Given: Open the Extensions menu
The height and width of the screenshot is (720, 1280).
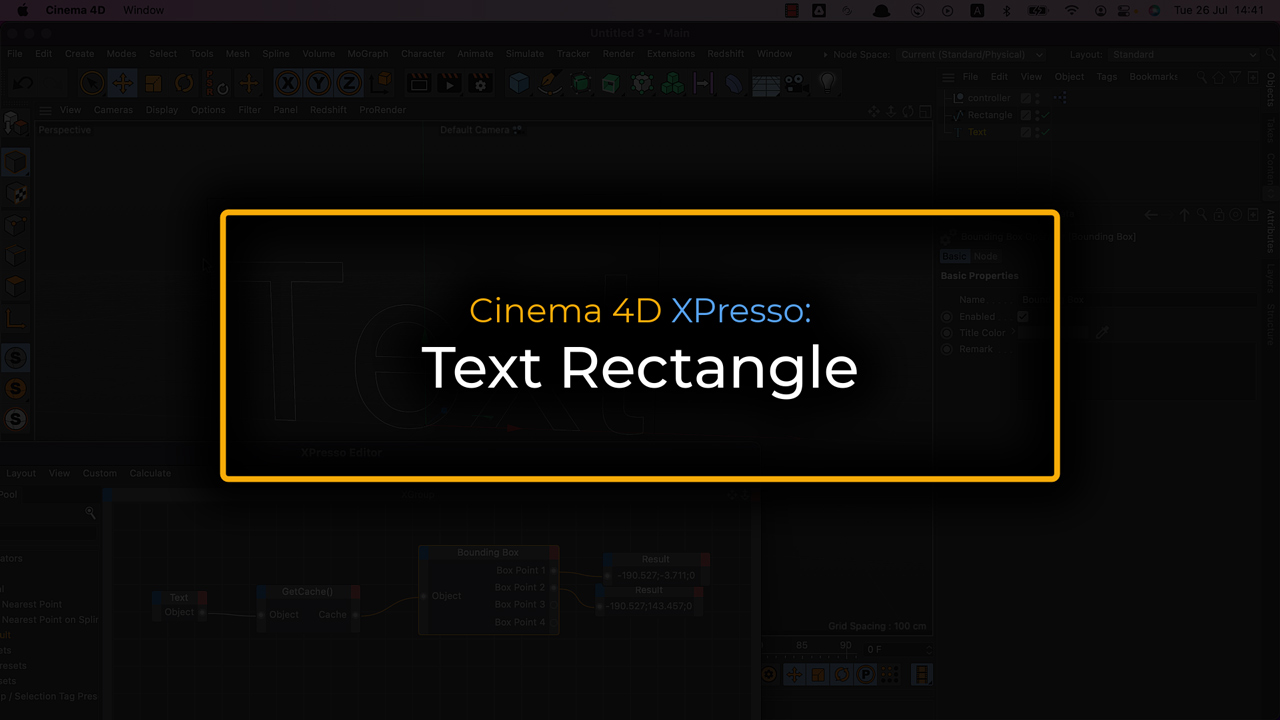Looking at the screenshot, I should click(671, 54).
